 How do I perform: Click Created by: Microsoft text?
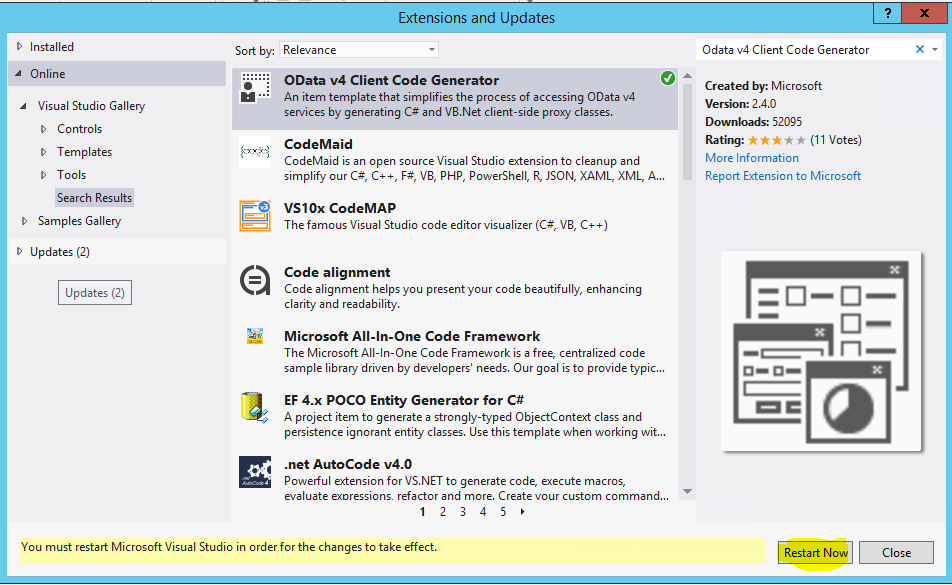coord(763,86)
